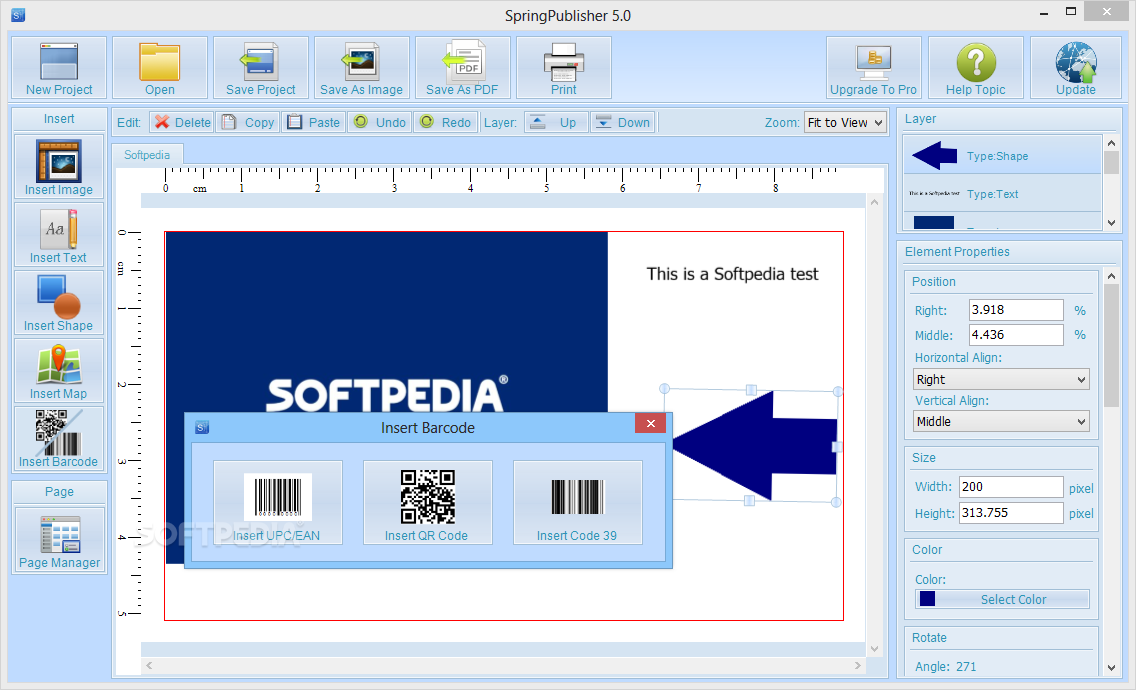Select the blue arrow shape on canvas
Viewport: 1136px width, 690px height.
(x=753, y=445)
